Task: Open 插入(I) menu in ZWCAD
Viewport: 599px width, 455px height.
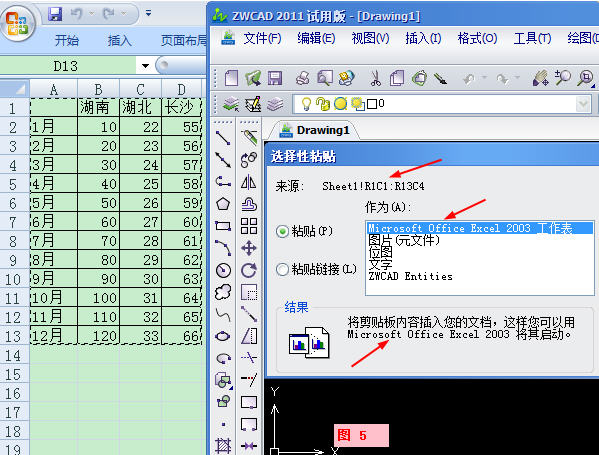Action: tap(423, 38)
